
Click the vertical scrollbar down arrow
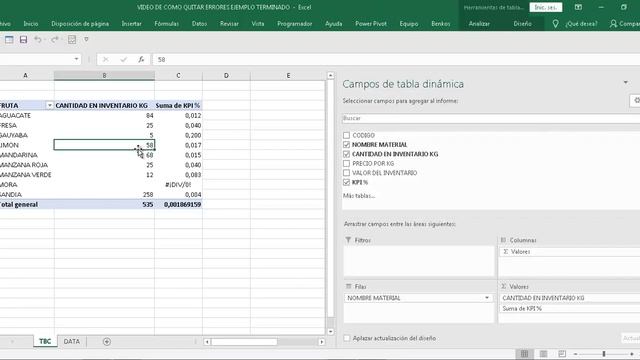point(330,331)
